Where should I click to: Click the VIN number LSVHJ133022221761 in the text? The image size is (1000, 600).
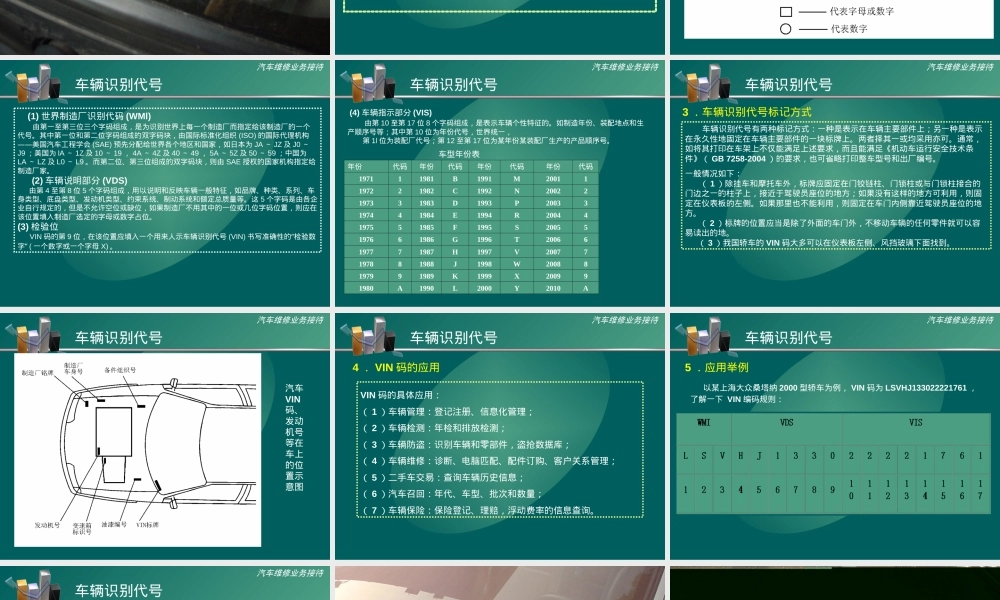925,388
